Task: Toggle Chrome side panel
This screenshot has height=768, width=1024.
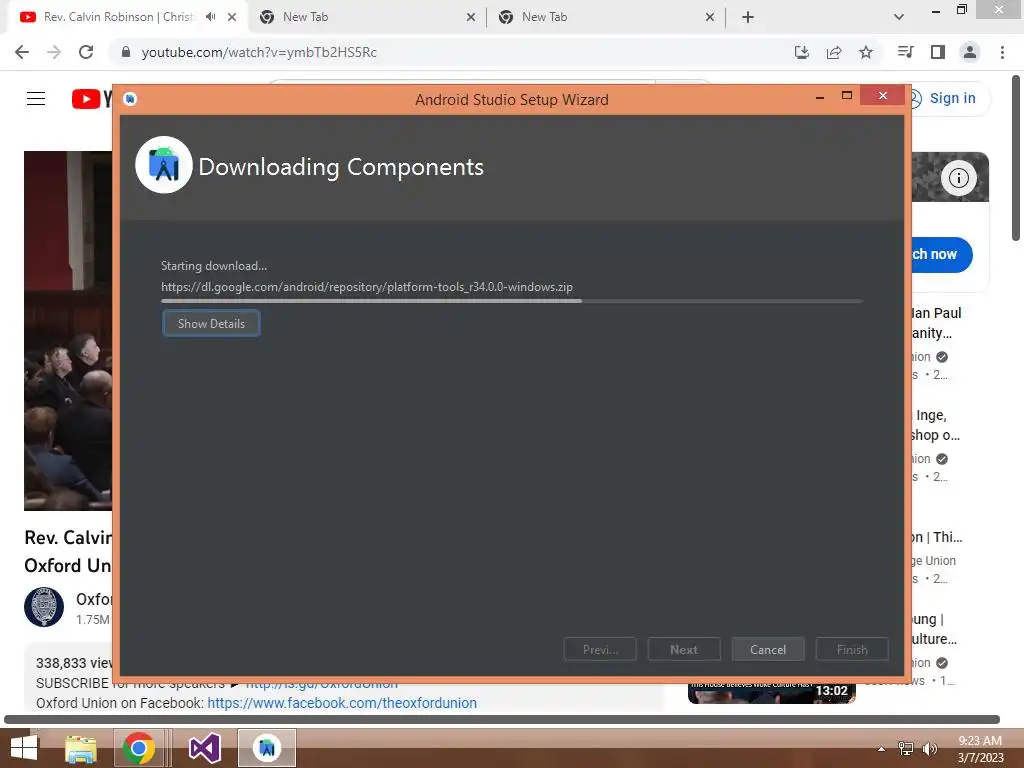Action: pyautogui.click(x=938, y=52)
